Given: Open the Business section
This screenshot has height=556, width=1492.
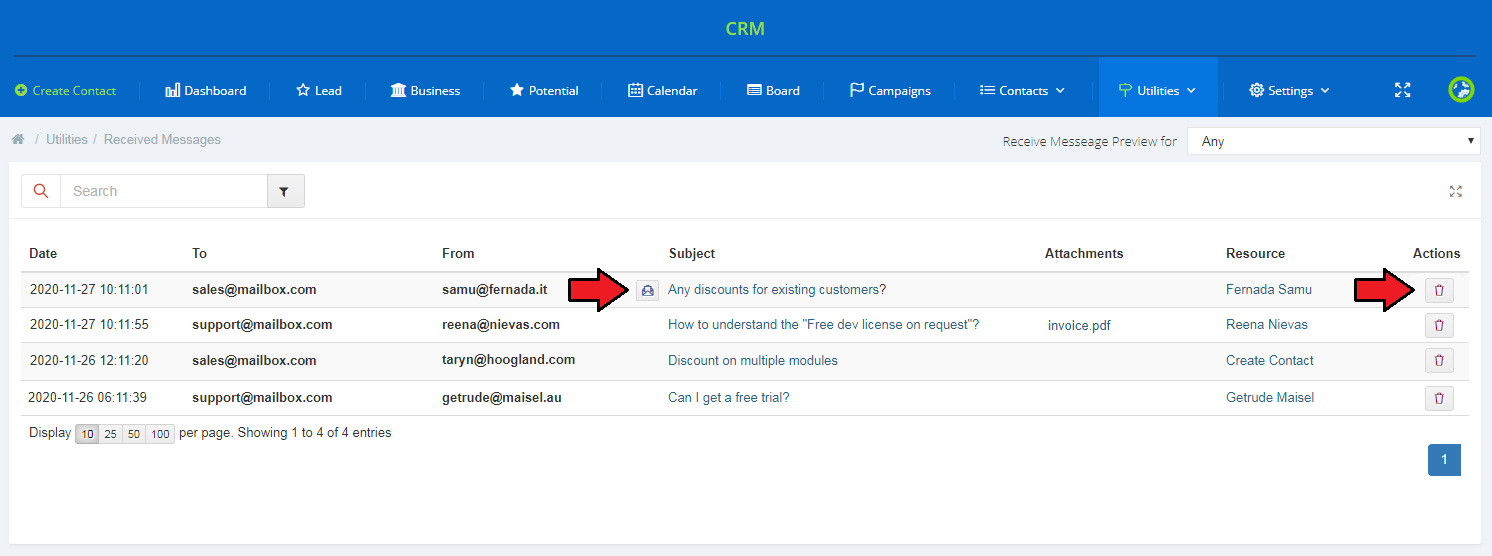Looking at the screenshot, I should (425, 90).
